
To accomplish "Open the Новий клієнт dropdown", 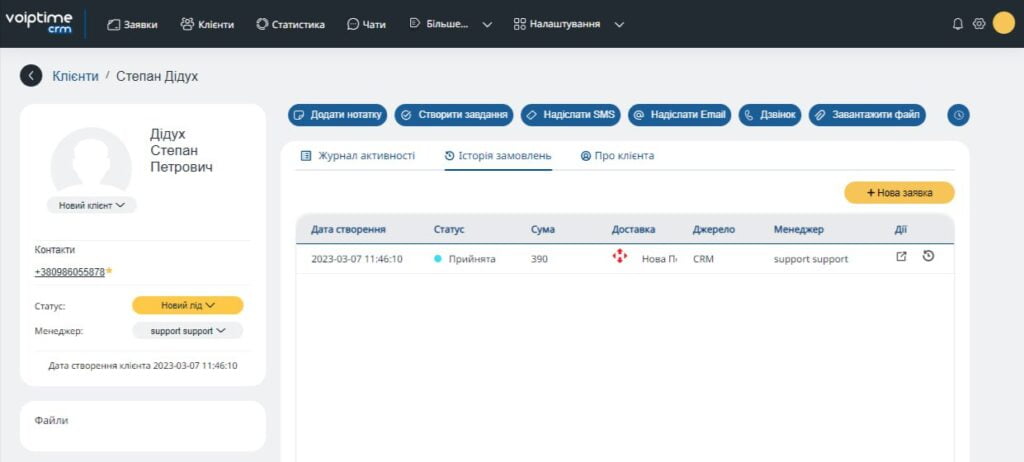I will click(91, 205).
